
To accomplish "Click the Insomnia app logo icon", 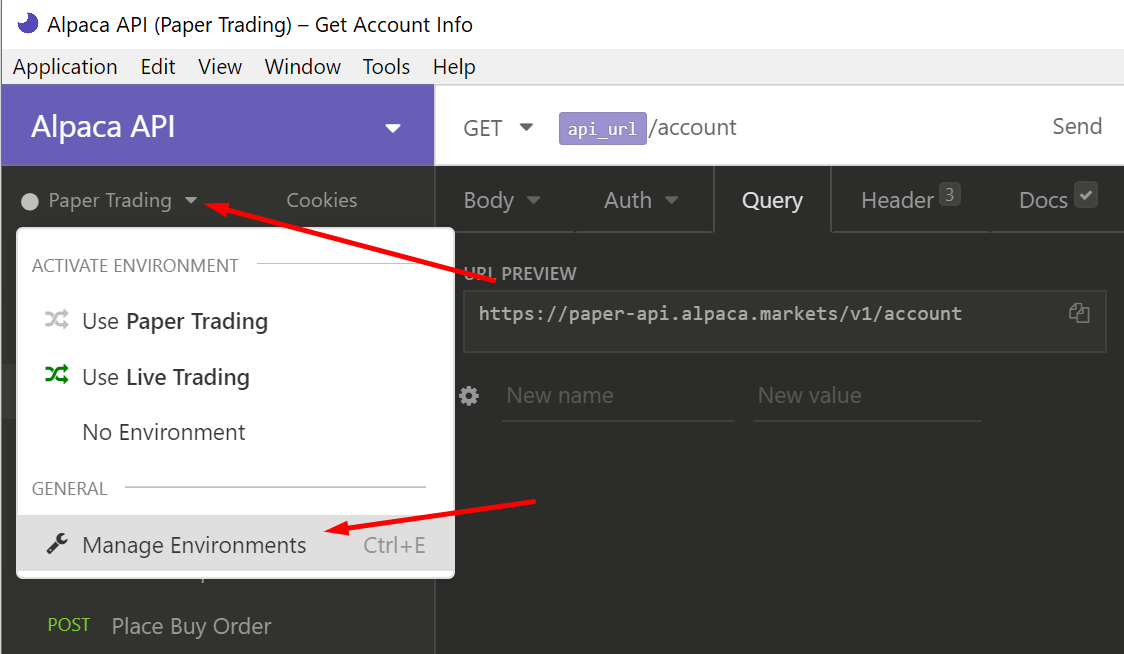I will (28, 24).
